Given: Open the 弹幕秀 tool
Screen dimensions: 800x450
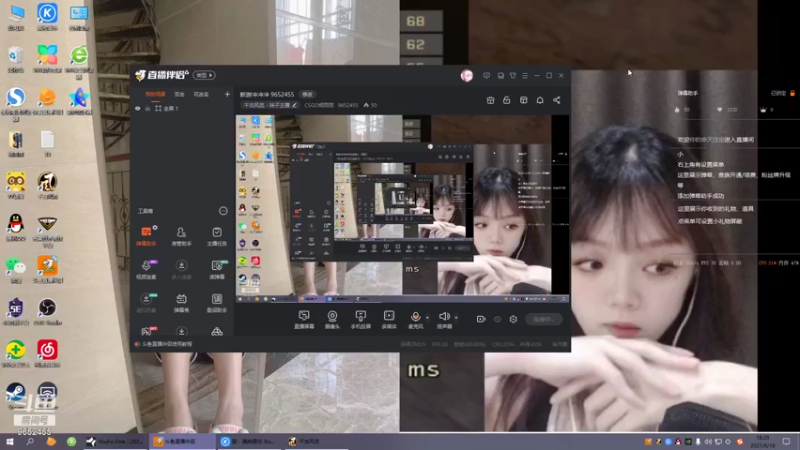Looking at the screenshot, I should 181,303.
